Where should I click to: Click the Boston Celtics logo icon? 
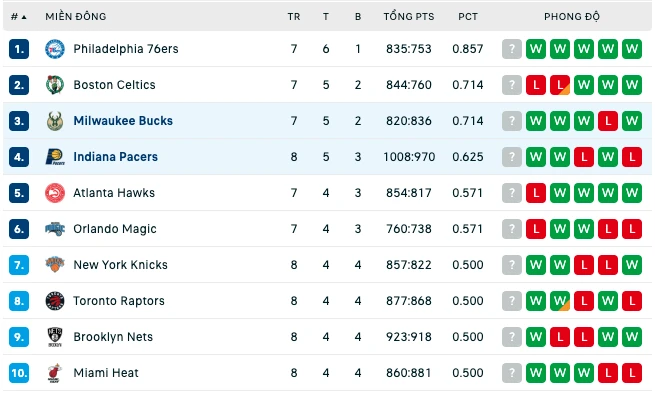click(55, 85)
